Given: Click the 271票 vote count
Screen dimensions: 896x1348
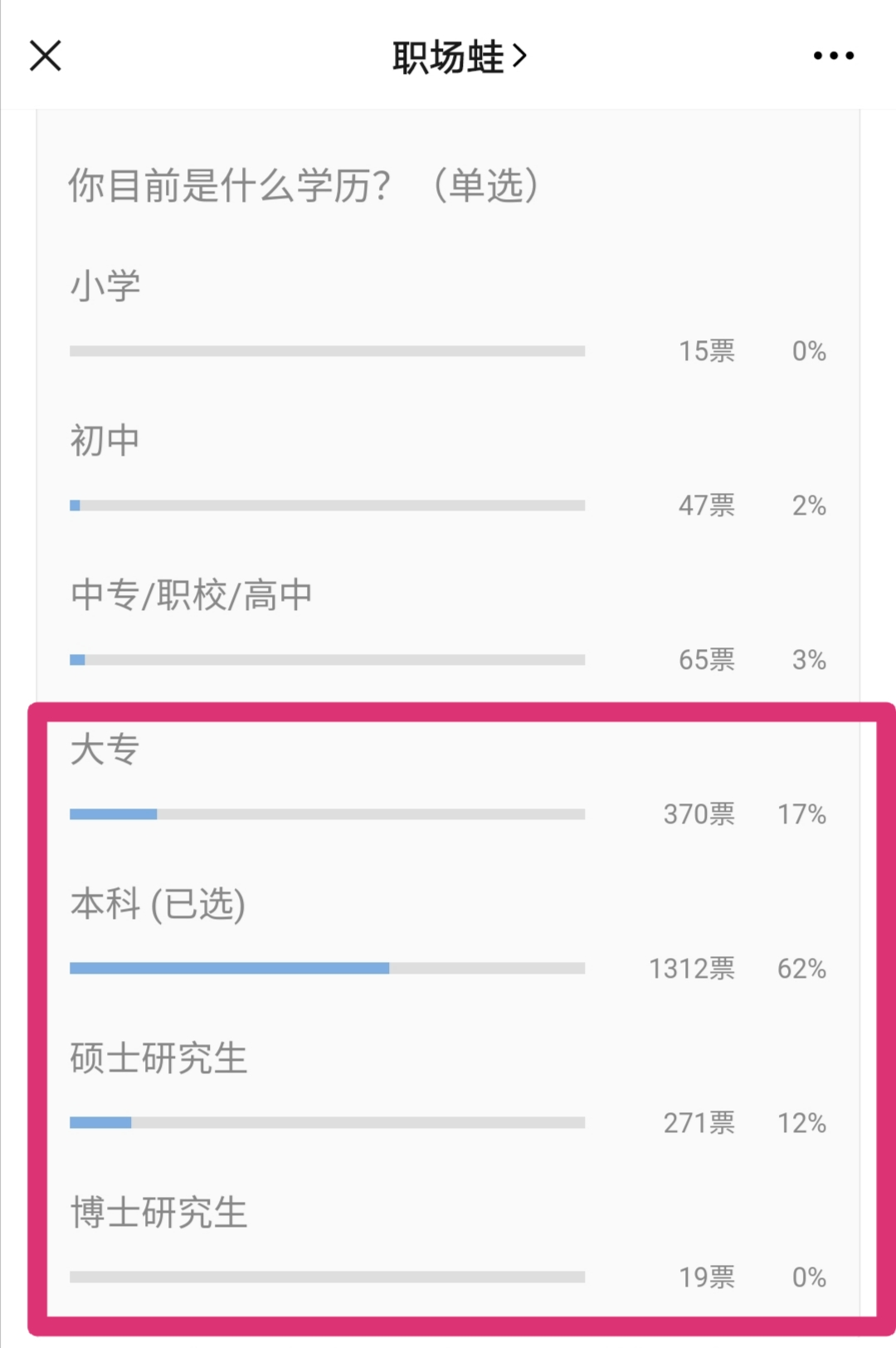Looking at the screenshot, I should click(699, 1123).
